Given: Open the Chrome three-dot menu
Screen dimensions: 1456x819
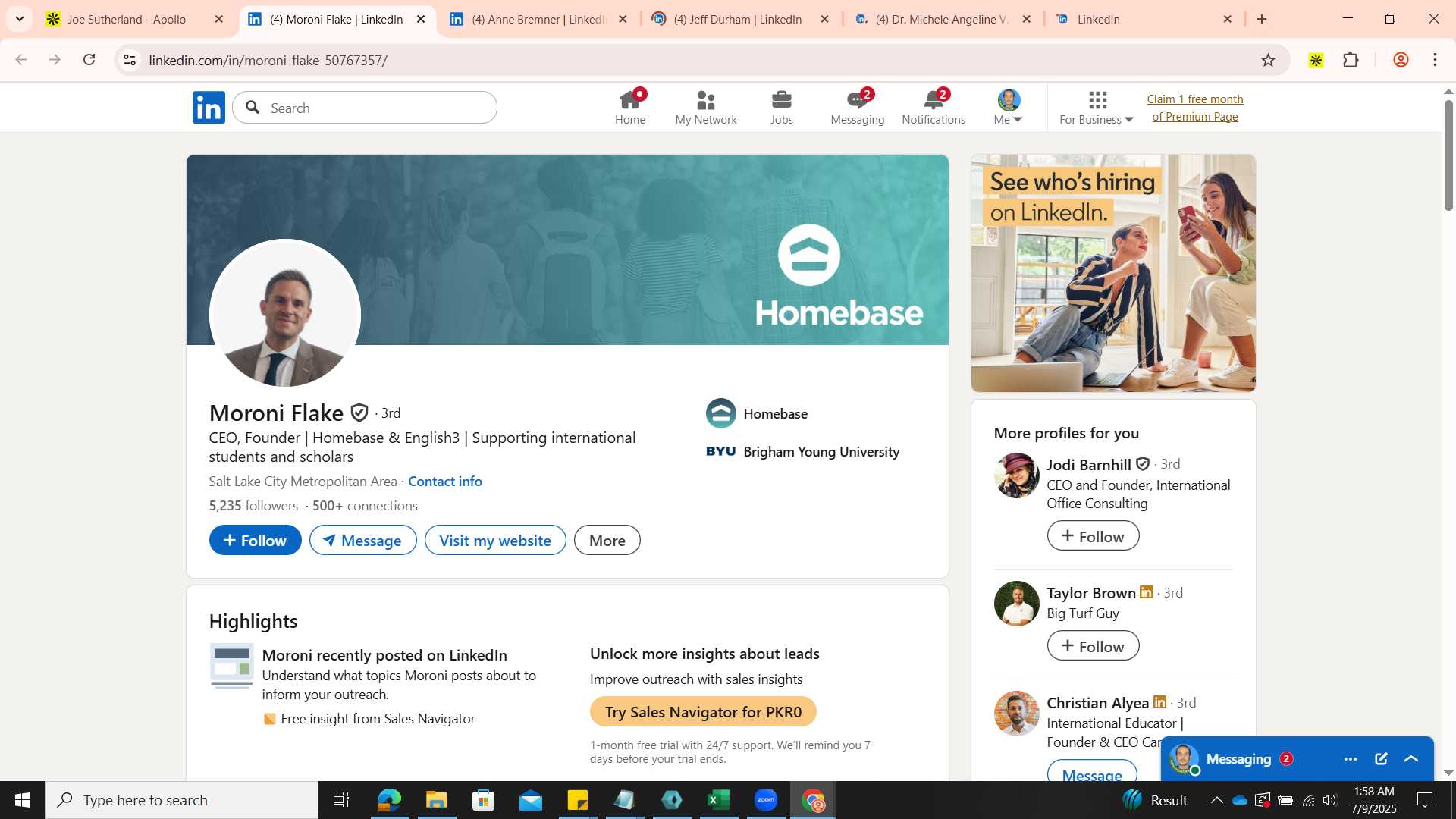Looking at the screenshot, I should tap(1435, 60).
